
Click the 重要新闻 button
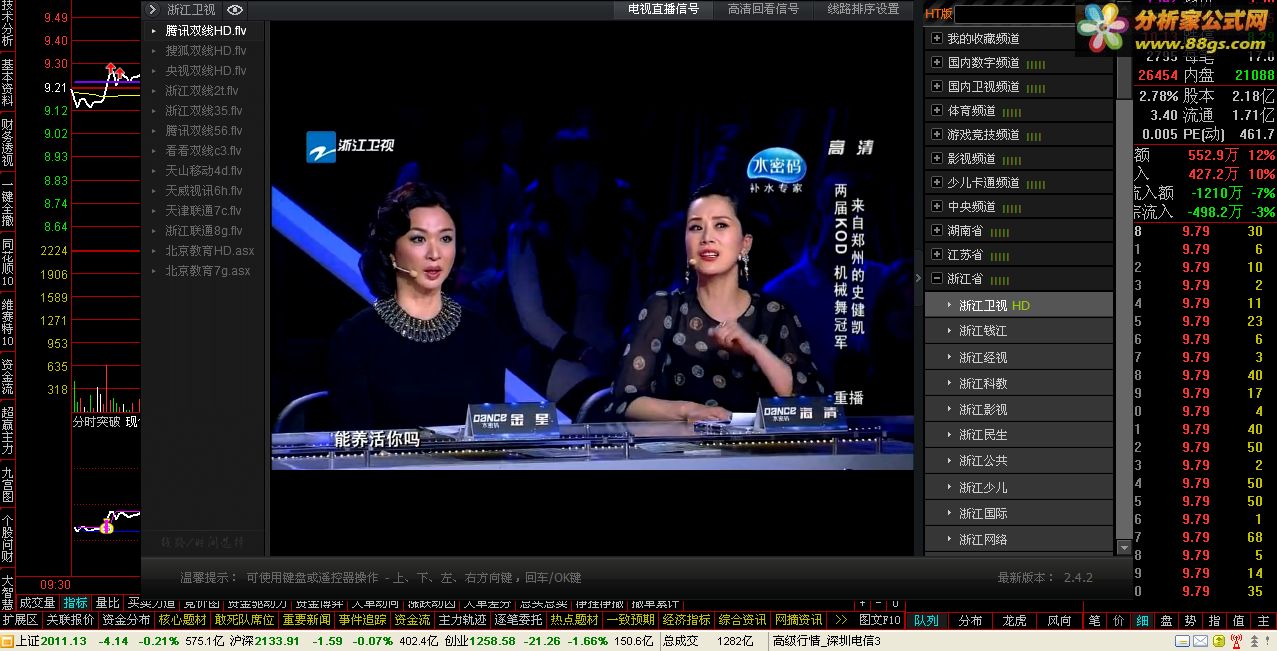point(306,620)
